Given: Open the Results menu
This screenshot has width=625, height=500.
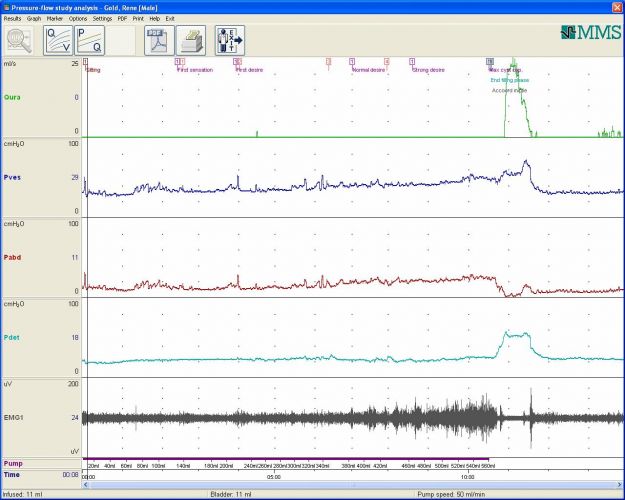Looking at the screenshot, I should tap(13, 18).
